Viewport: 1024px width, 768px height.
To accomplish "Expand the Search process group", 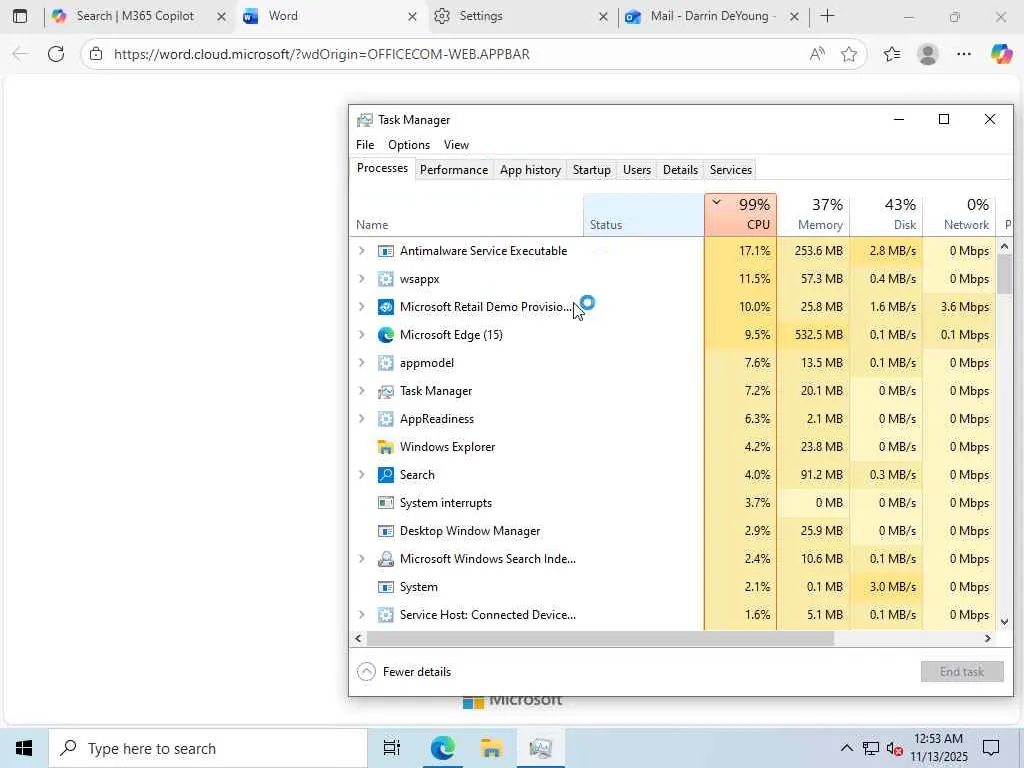I will 362,475.
